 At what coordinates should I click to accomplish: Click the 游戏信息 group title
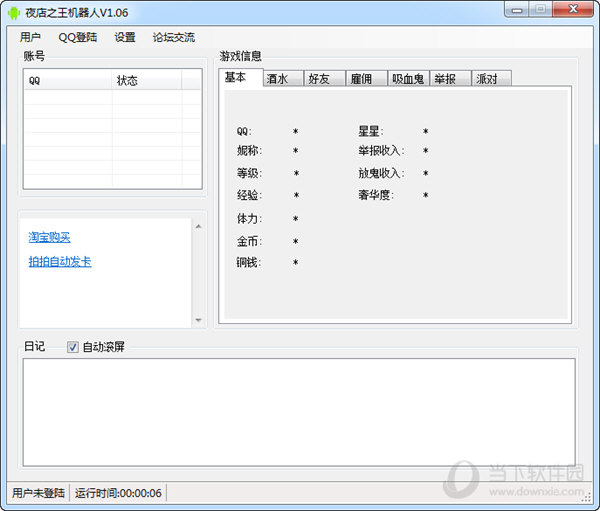tap(240, 56)
